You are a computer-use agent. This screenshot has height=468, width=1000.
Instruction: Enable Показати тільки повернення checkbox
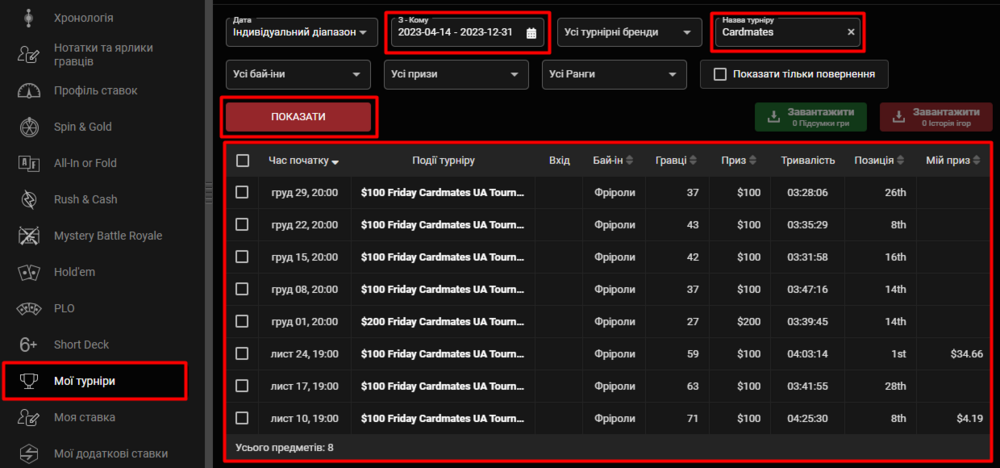pyautogui.click(x=720, y=75)
